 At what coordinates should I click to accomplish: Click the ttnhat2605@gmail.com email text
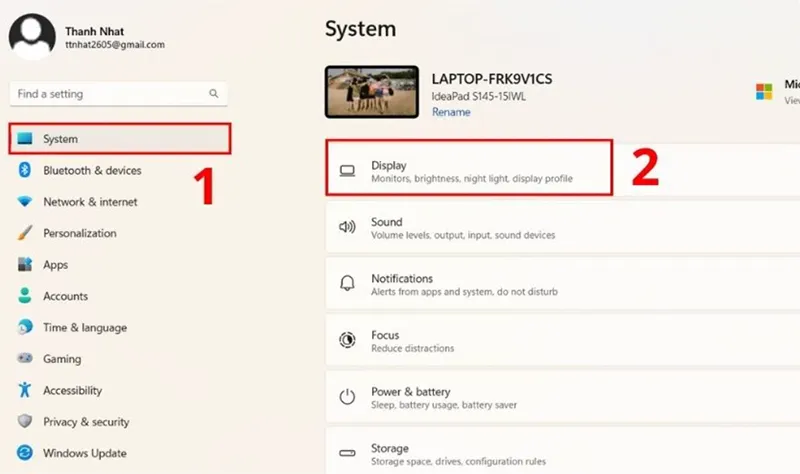115,44
